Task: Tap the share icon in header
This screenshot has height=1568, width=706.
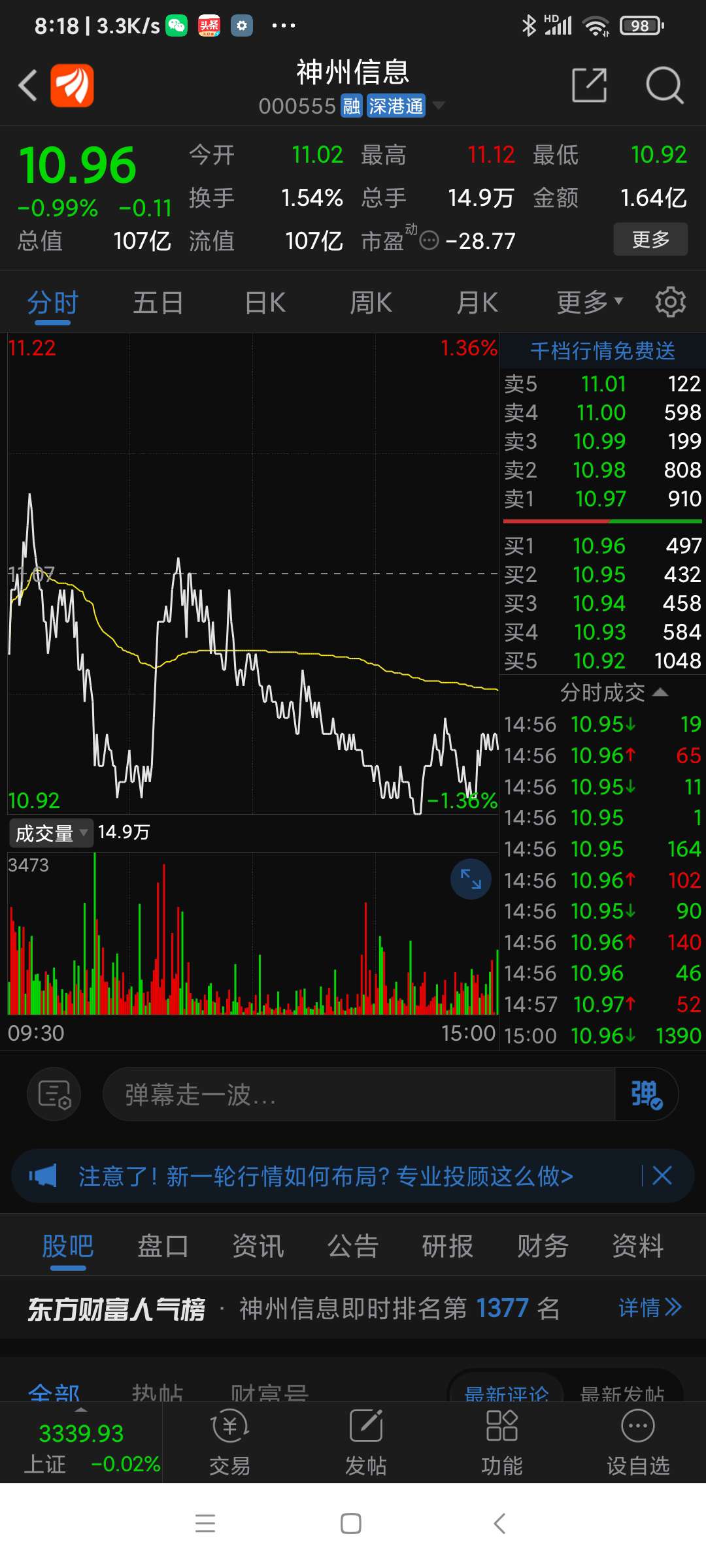Action: (x=590, y=85)
